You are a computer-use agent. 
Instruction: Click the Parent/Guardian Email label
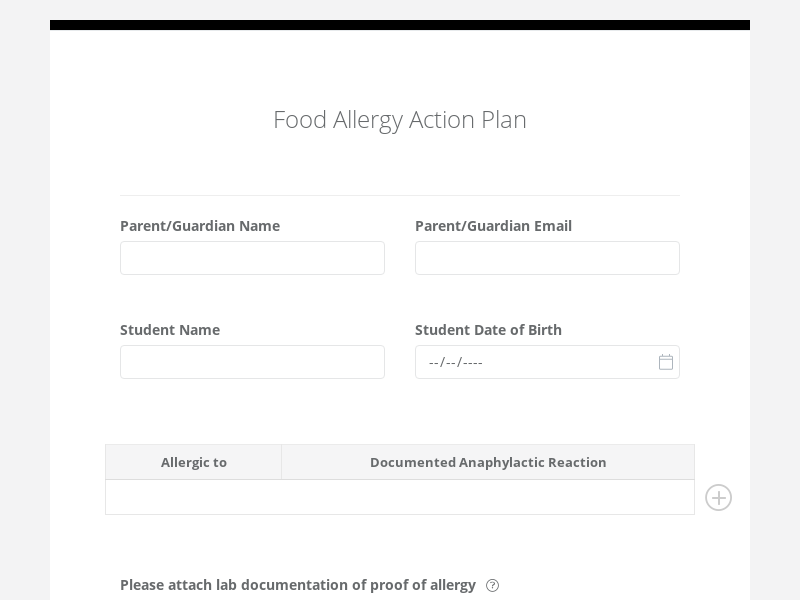pos(493,226)
